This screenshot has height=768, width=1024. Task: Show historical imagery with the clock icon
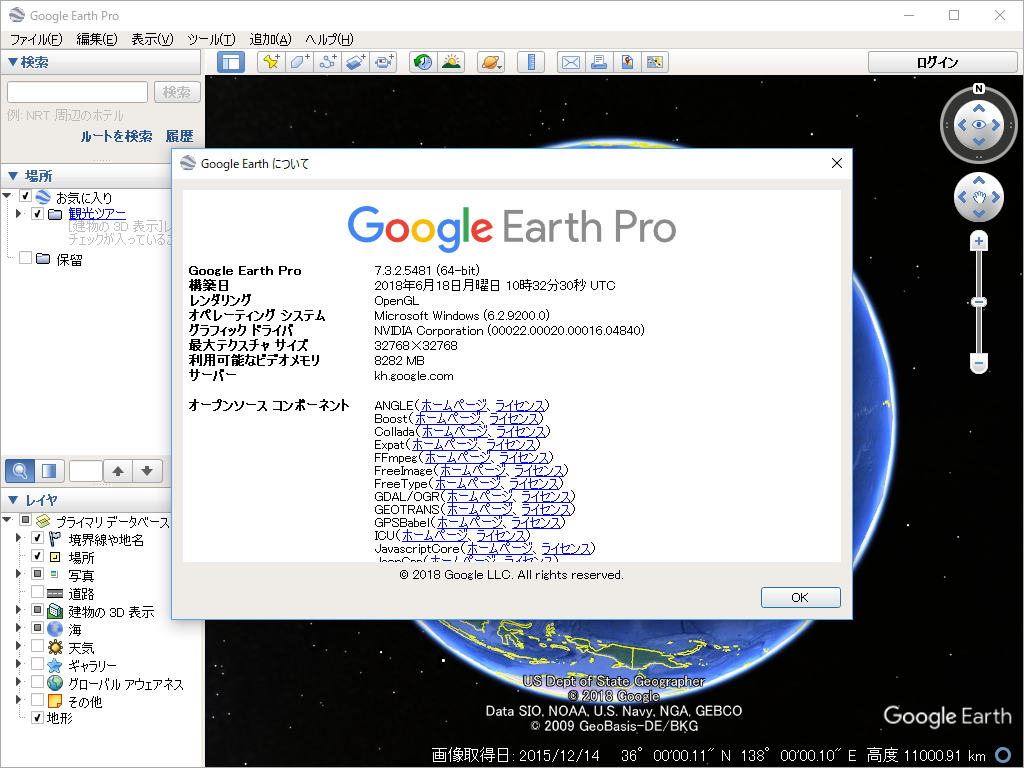click(423, 61)
